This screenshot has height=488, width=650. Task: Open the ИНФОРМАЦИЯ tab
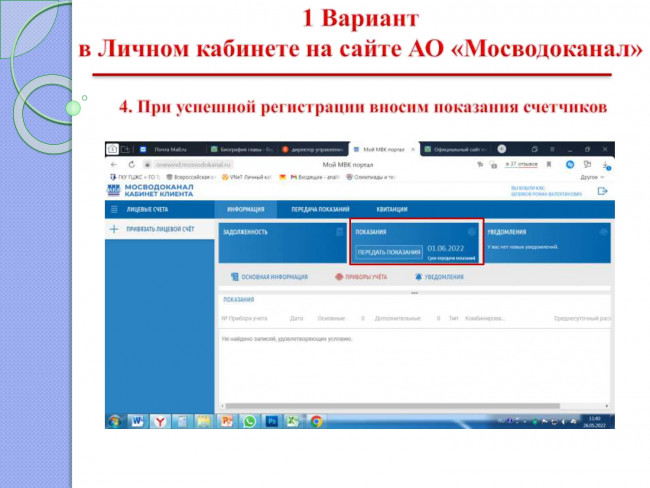pos(245,209)
